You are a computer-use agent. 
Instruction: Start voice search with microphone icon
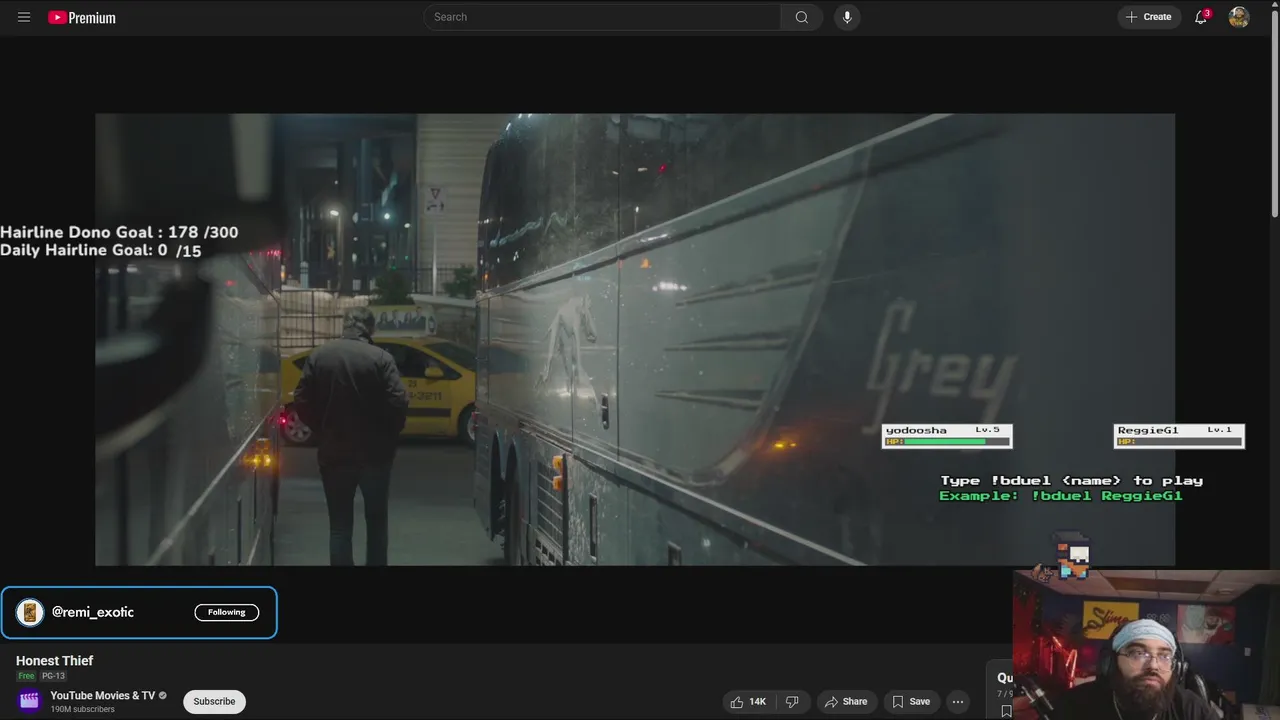(847, 17)
